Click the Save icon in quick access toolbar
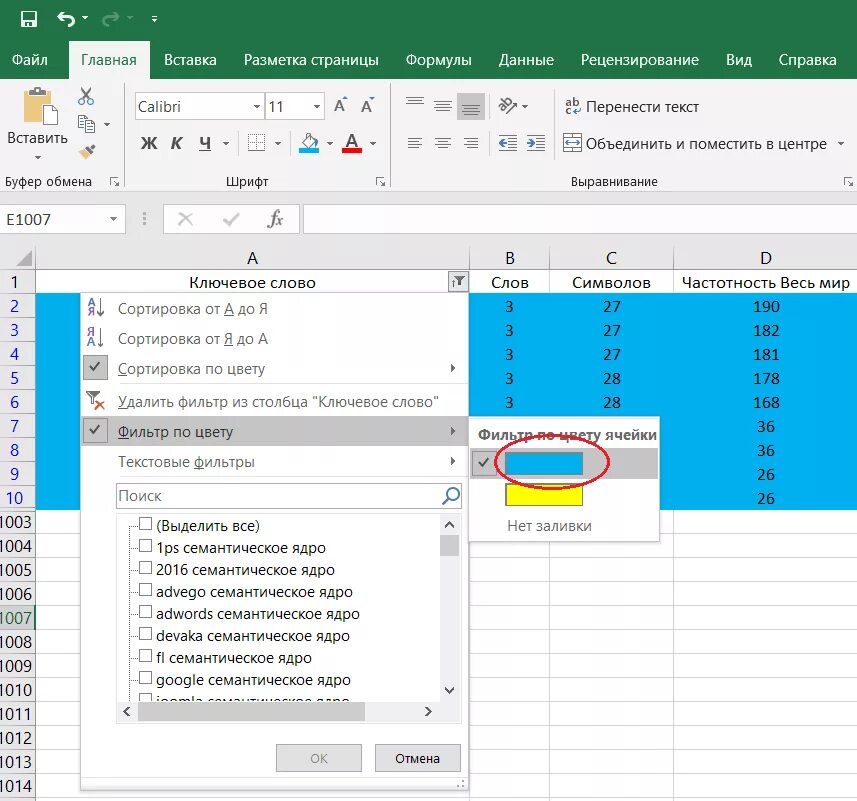 point(28,19)
